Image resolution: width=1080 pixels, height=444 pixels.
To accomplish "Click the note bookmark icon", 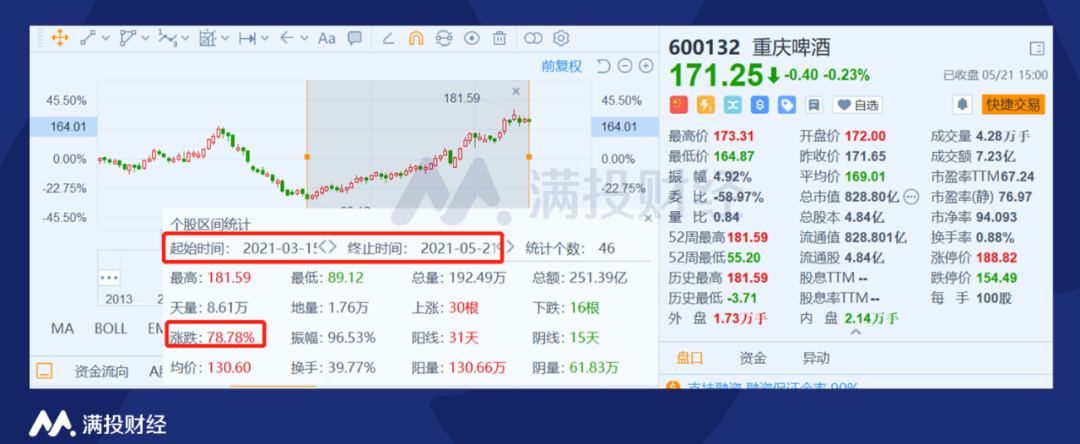I will click(814, 105).
